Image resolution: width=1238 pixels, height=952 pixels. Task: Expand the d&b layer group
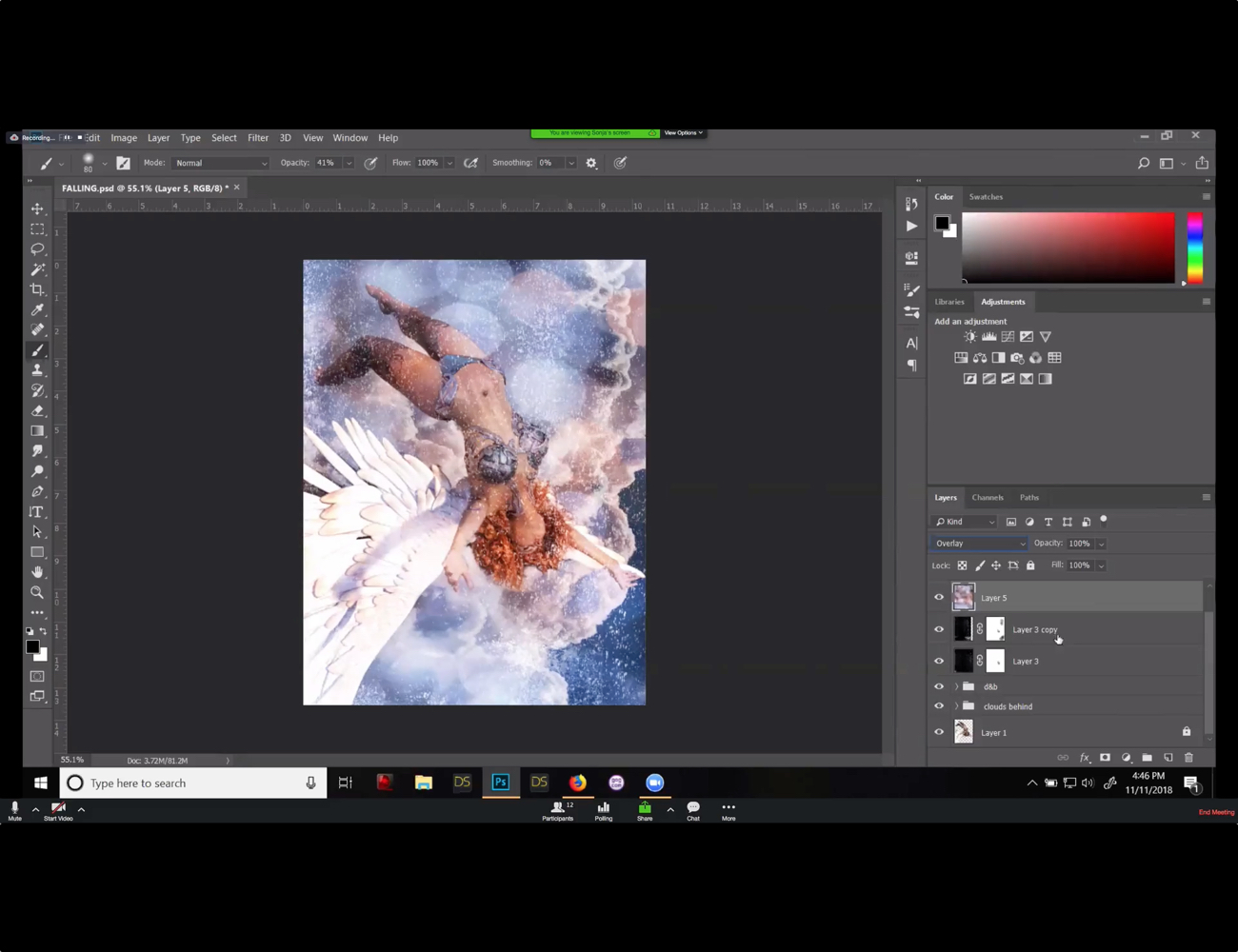coord(956,685)
